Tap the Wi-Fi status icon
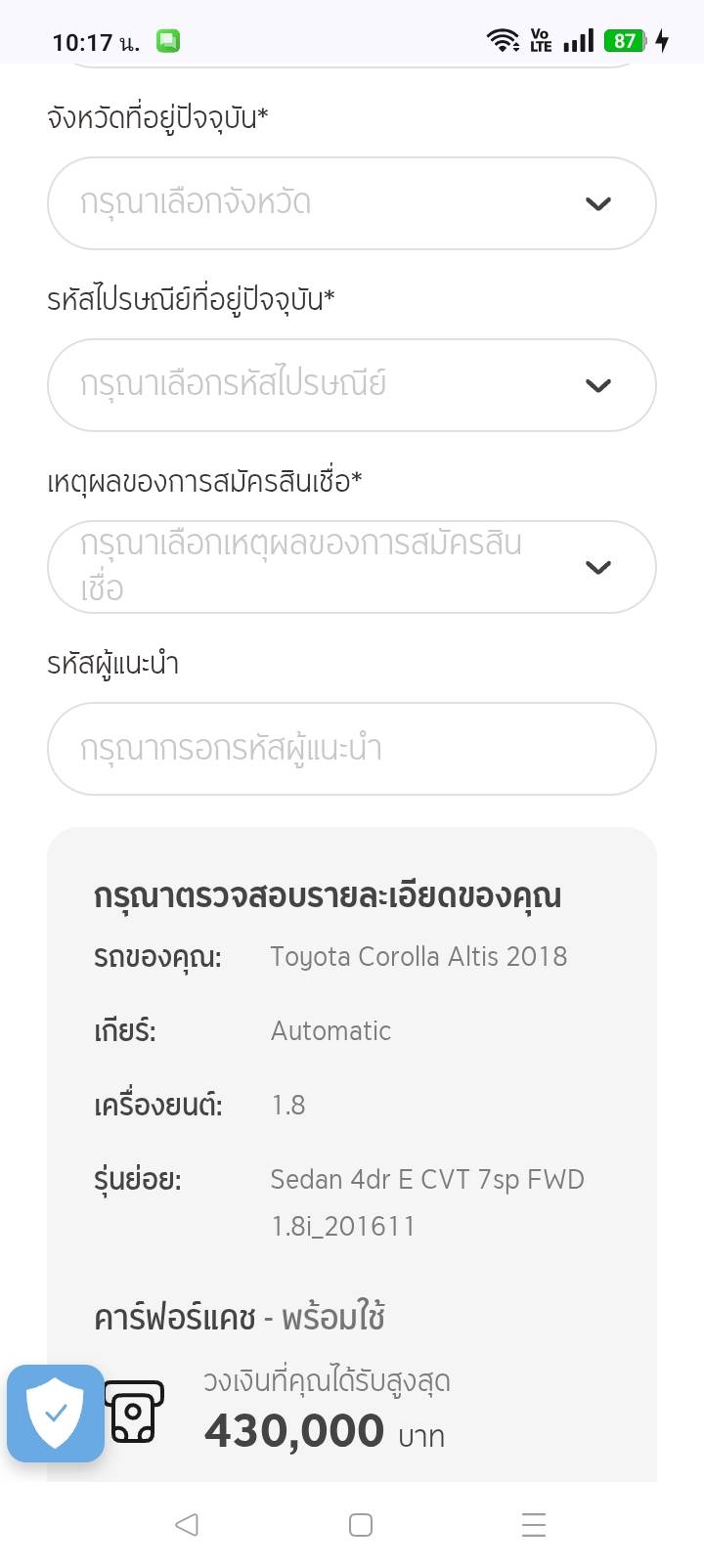 click(503, 40)
